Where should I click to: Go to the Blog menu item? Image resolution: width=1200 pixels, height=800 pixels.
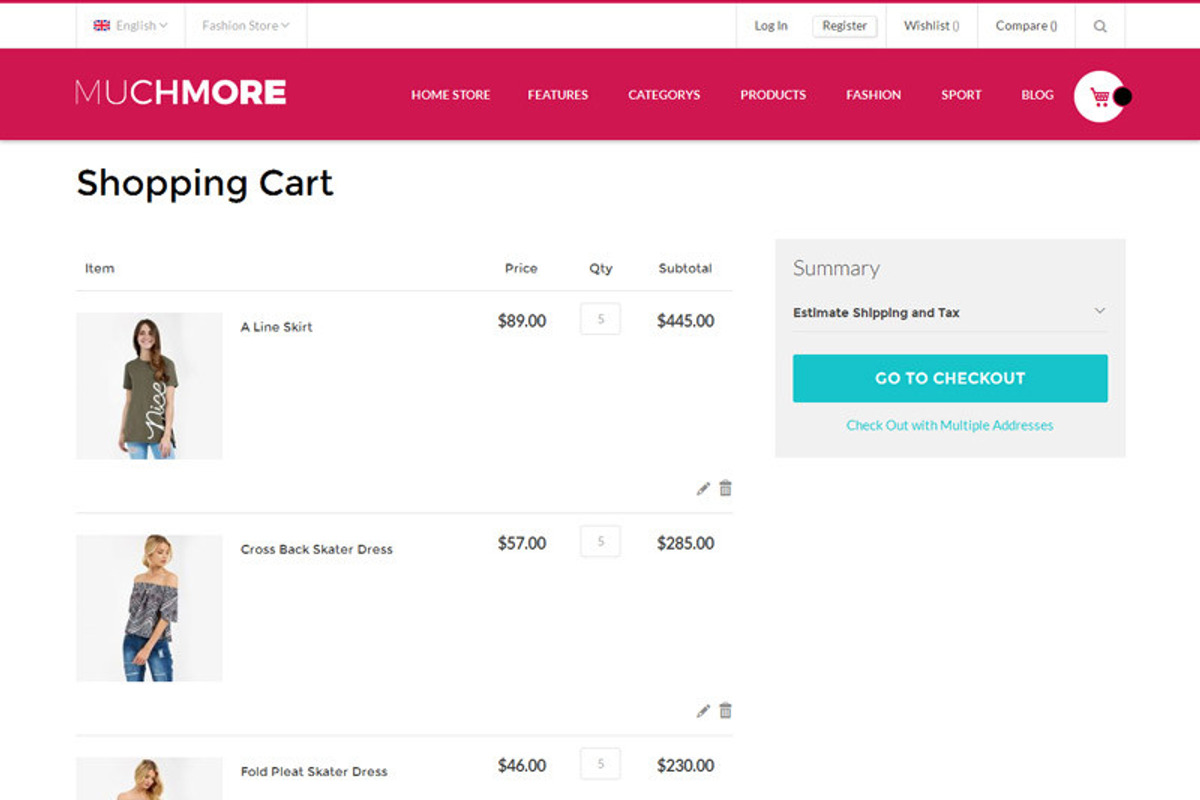point(1037,95)
